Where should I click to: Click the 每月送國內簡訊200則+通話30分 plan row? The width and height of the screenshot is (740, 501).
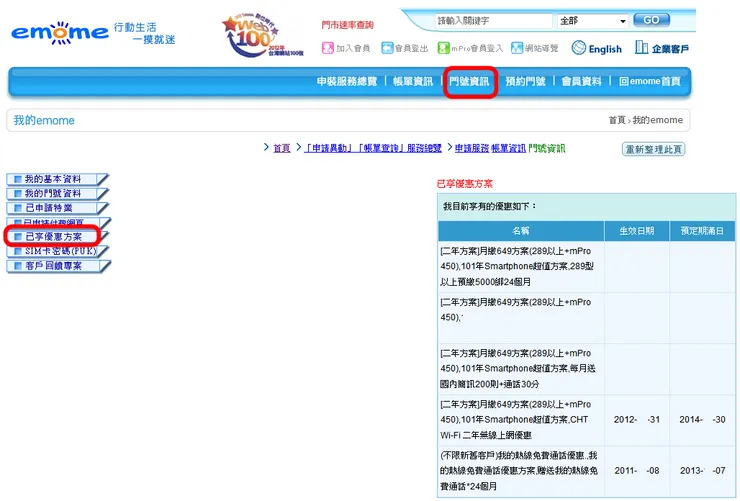tap(586, 369)
